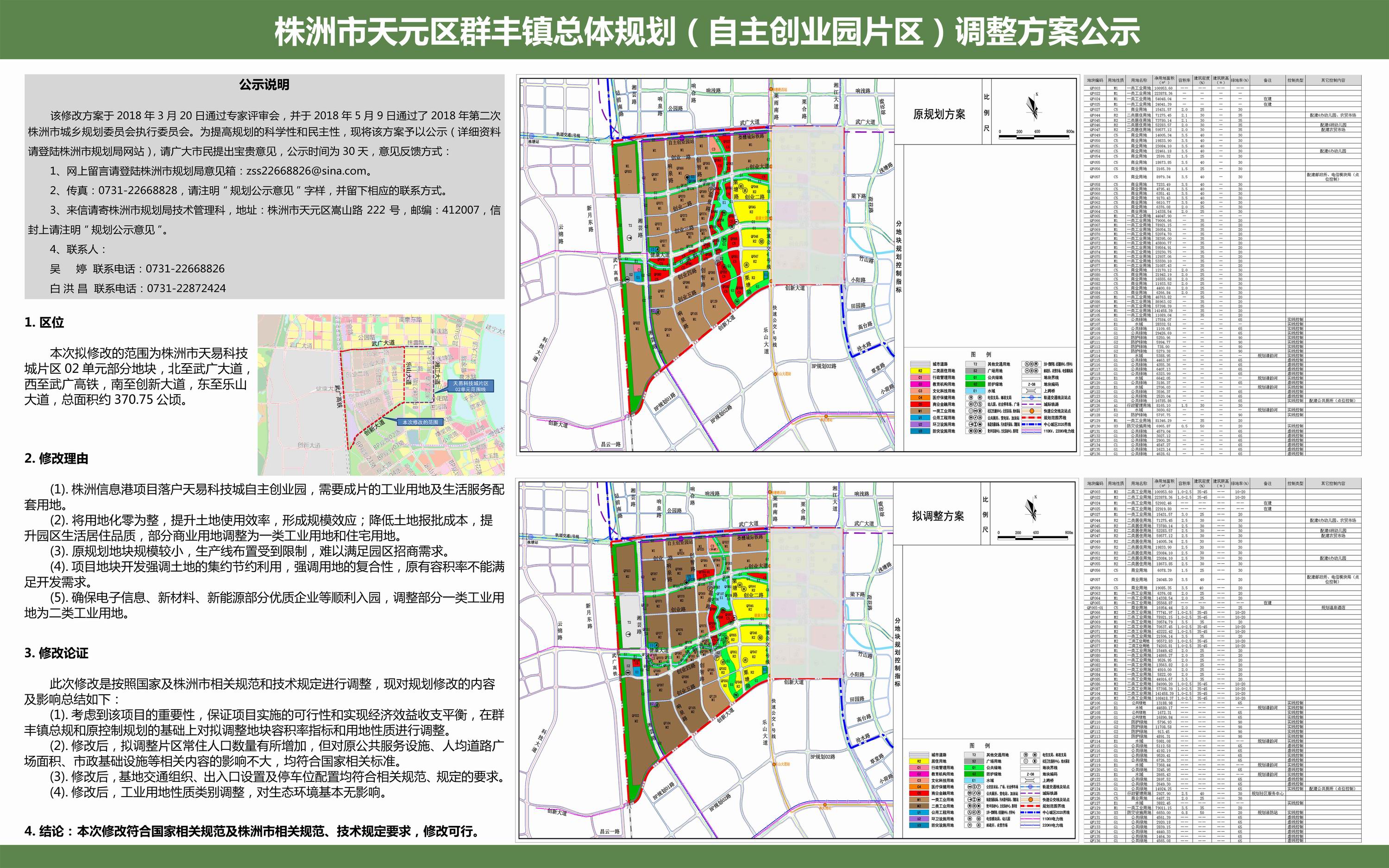Click 220KV电力线 blue line symbol in lower legend
Viewport: 1389px width, 868px height.
[x=1030, y=825]
